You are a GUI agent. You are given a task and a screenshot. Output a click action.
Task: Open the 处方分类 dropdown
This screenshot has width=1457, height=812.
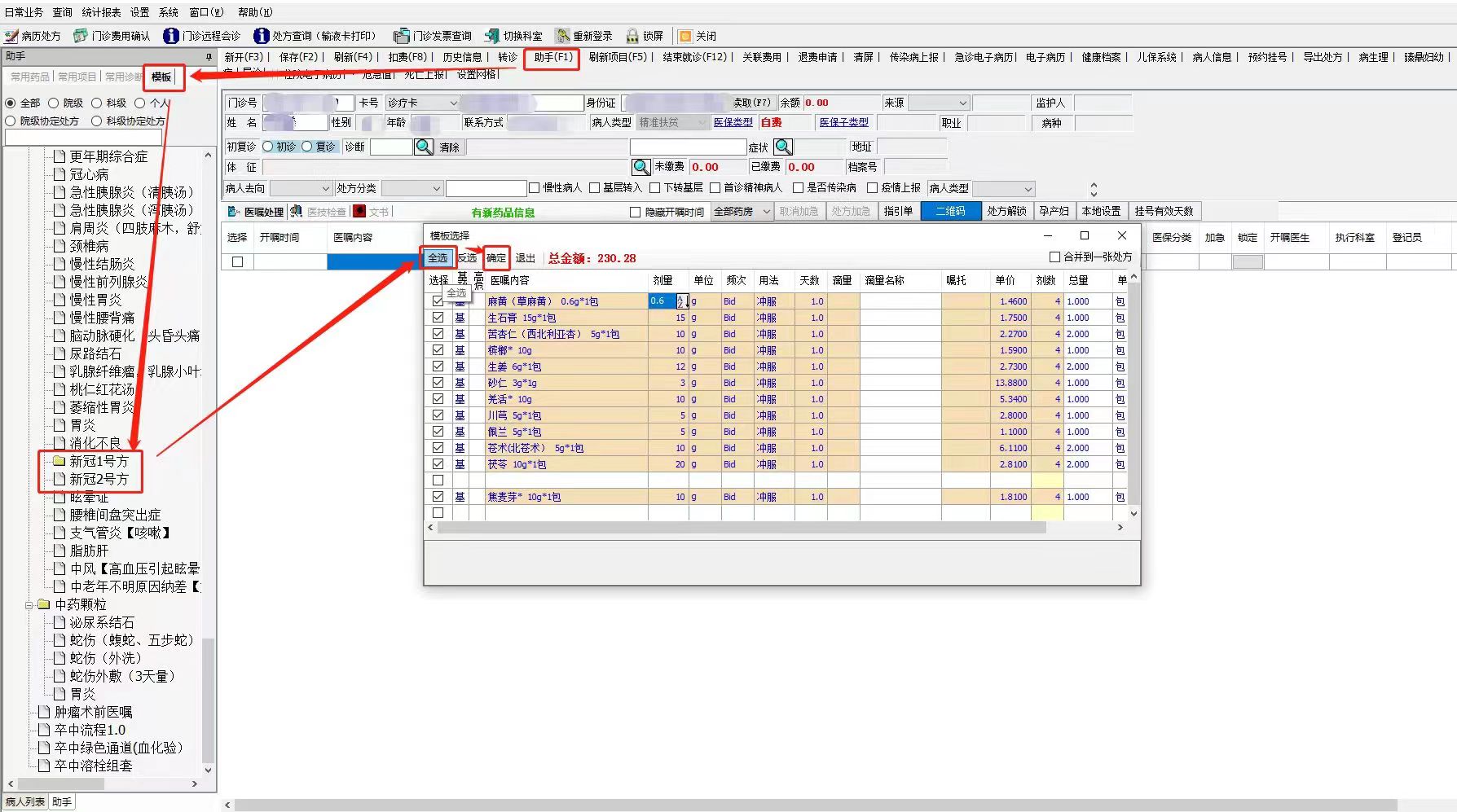[436, 189]
